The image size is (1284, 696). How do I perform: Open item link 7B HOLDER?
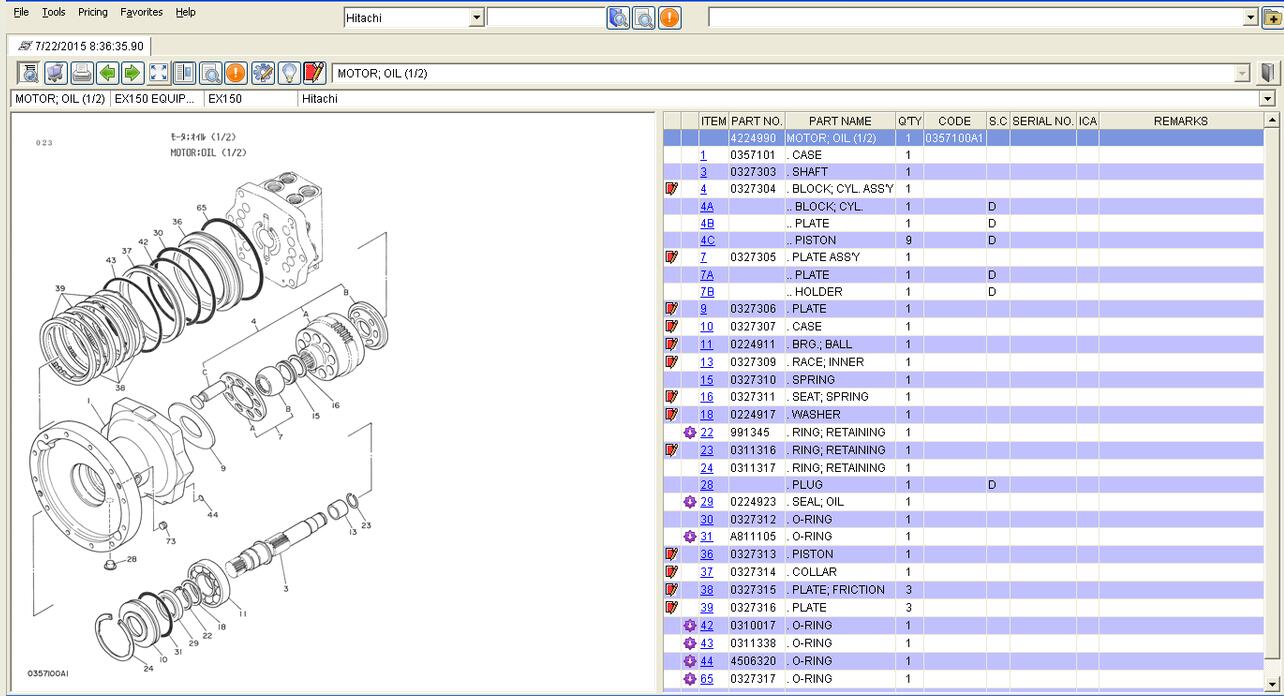707,292
